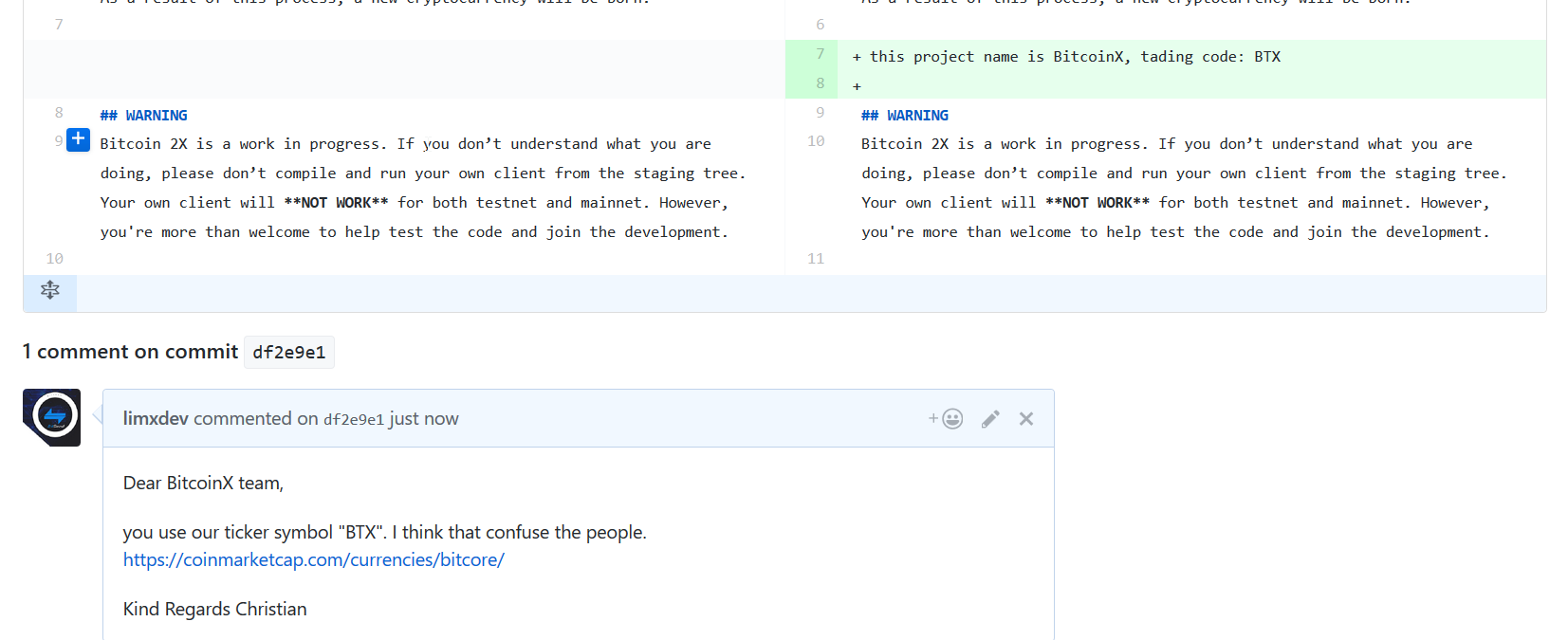Image resolution: width=1568 pixels, height=640 pixels.
Task: Click the "1 comment on commit" heading
Action: coord(130,352)
